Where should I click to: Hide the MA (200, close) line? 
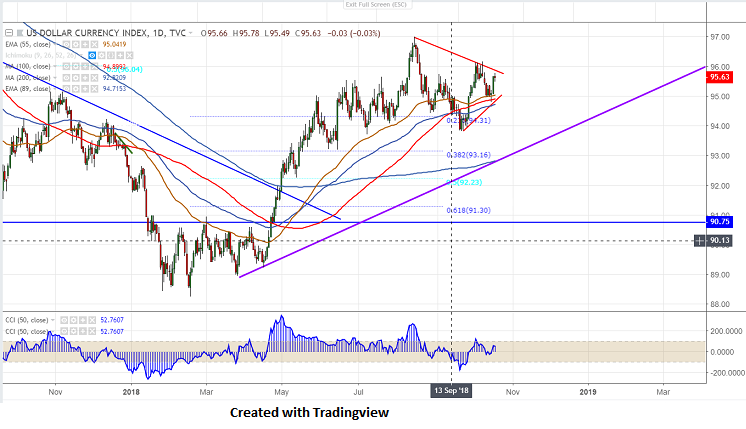(66, 78)
